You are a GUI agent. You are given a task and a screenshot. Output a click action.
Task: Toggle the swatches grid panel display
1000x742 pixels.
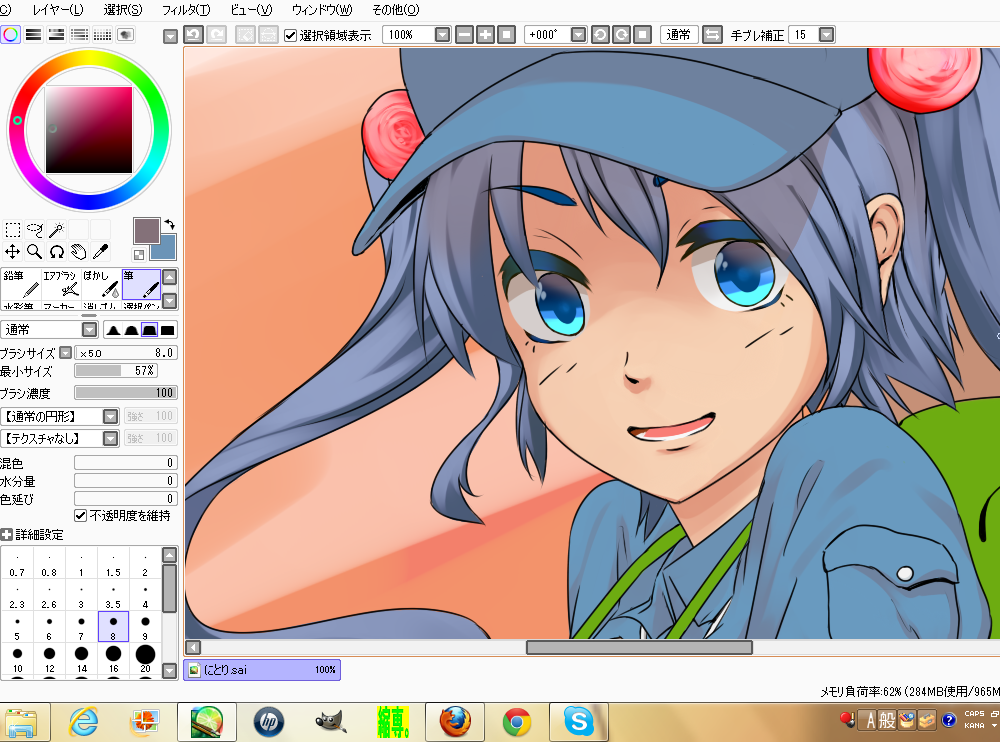(x=103, y=34)
